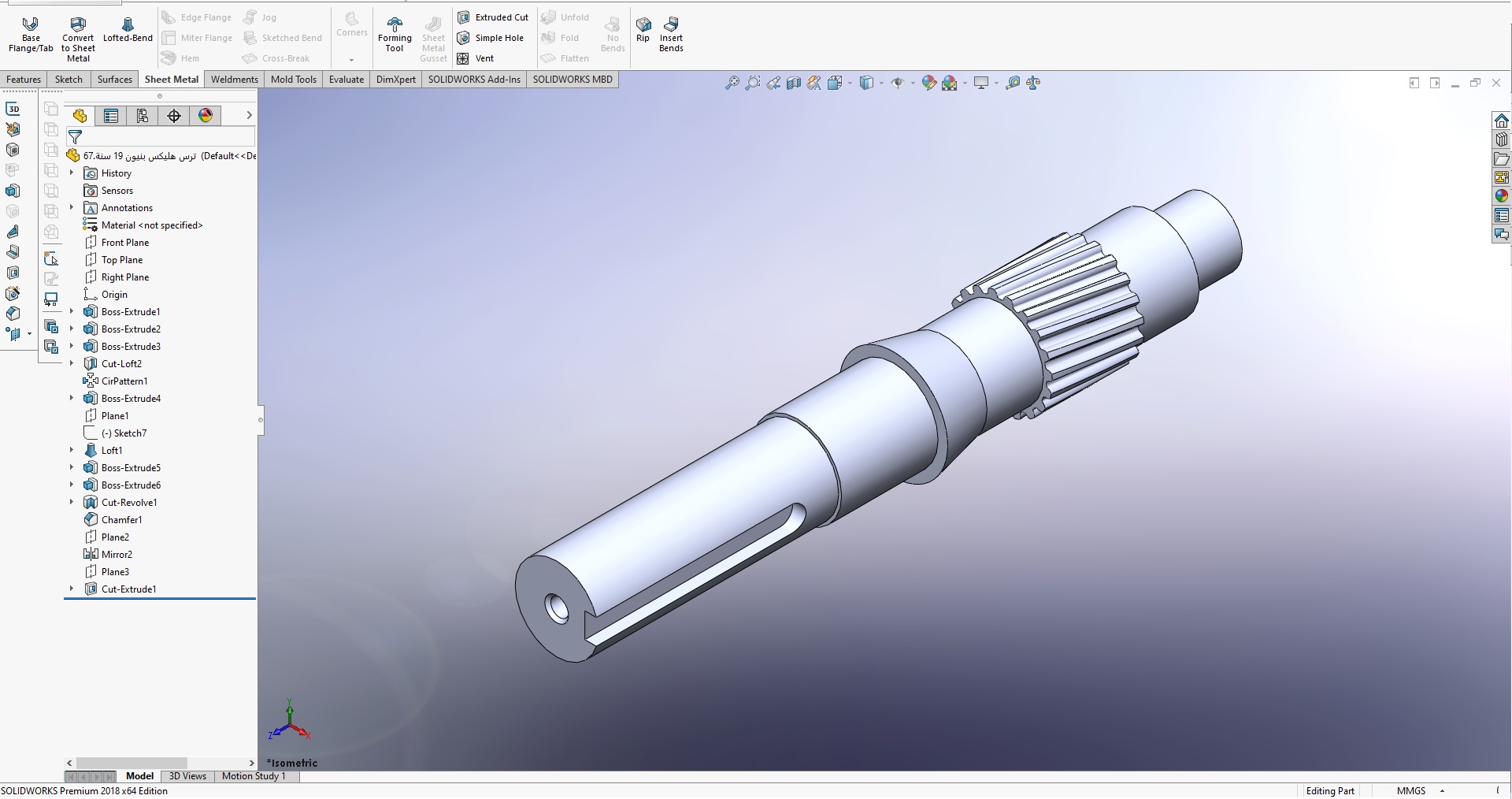This screenshot has width=1512, height=799.
Task: Open SOLIDWORKS Resources home task pane
Action: (x=1502, y=121)
